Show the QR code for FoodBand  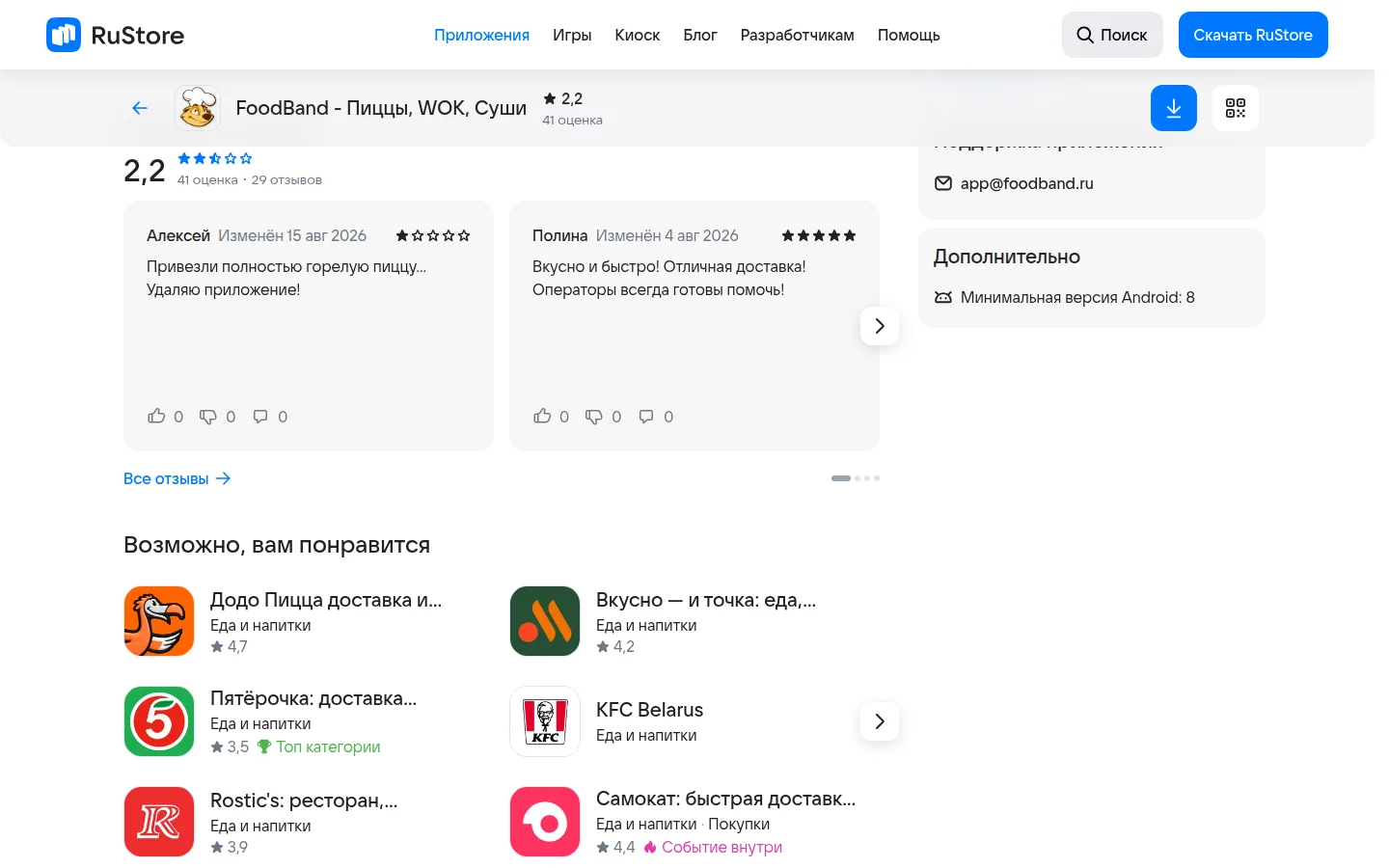click(x=1236, y=108)
